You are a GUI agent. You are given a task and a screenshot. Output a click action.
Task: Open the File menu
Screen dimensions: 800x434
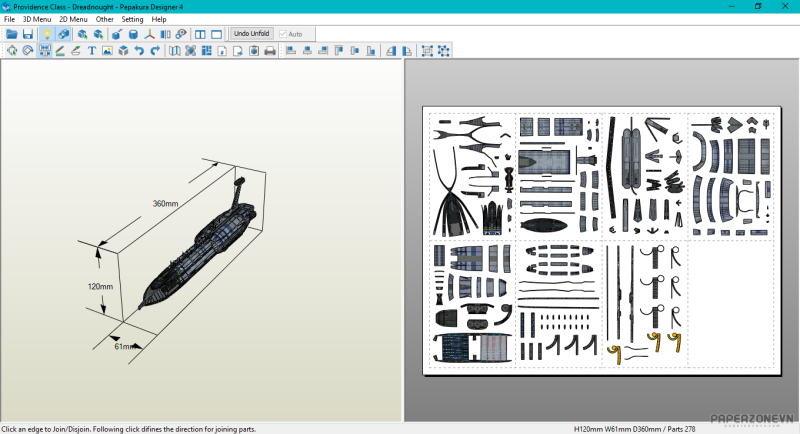point(9,19)
